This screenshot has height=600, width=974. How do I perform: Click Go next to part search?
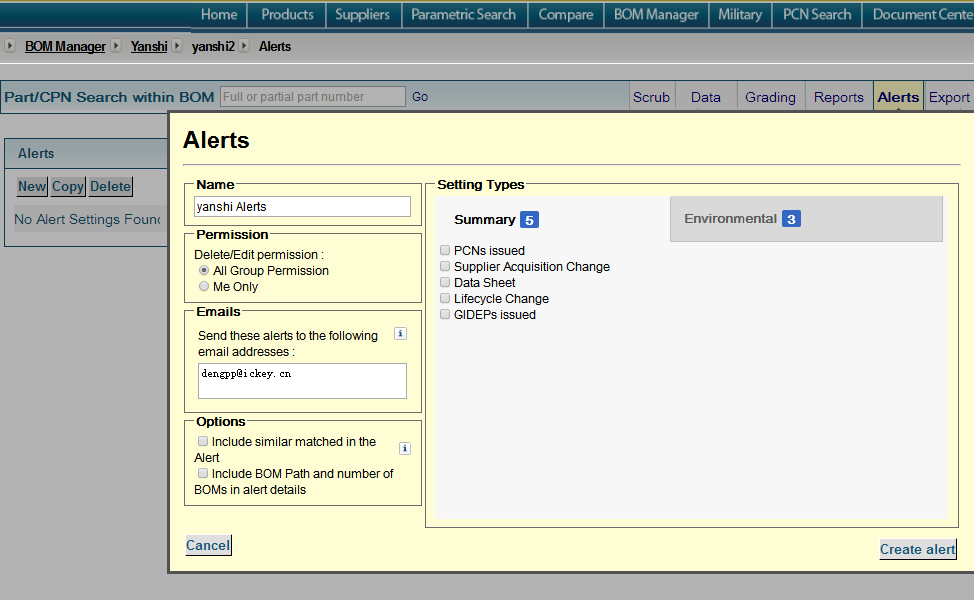click(x=420, y=97)
